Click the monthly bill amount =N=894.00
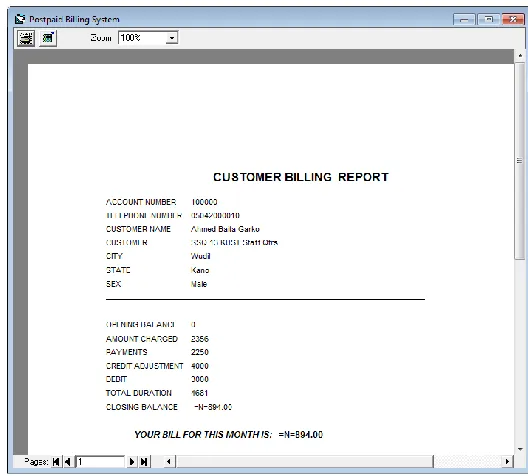This screenshot has height=476, width=528. coord(301,435)
